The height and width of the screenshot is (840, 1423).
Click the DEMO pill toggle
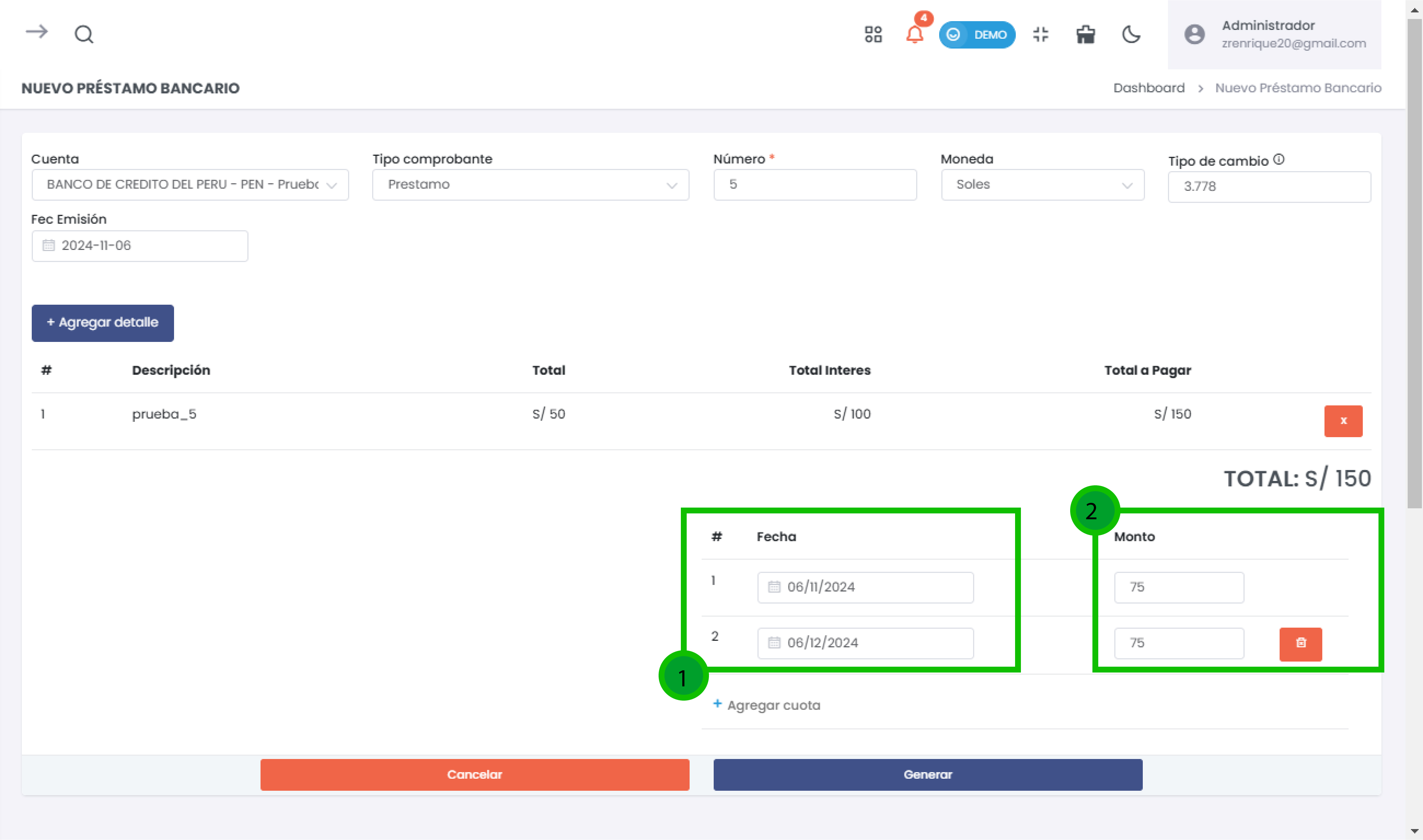[977, 35]
